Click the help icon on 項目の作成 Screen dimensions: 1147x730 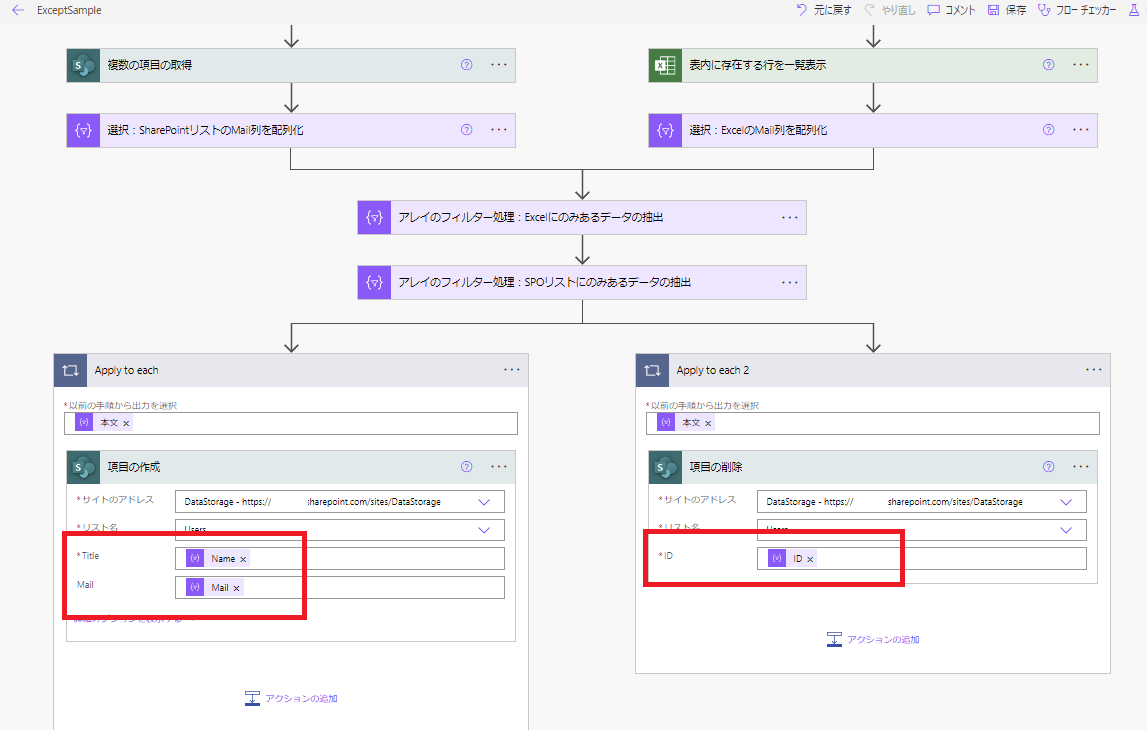click(466, 466)
